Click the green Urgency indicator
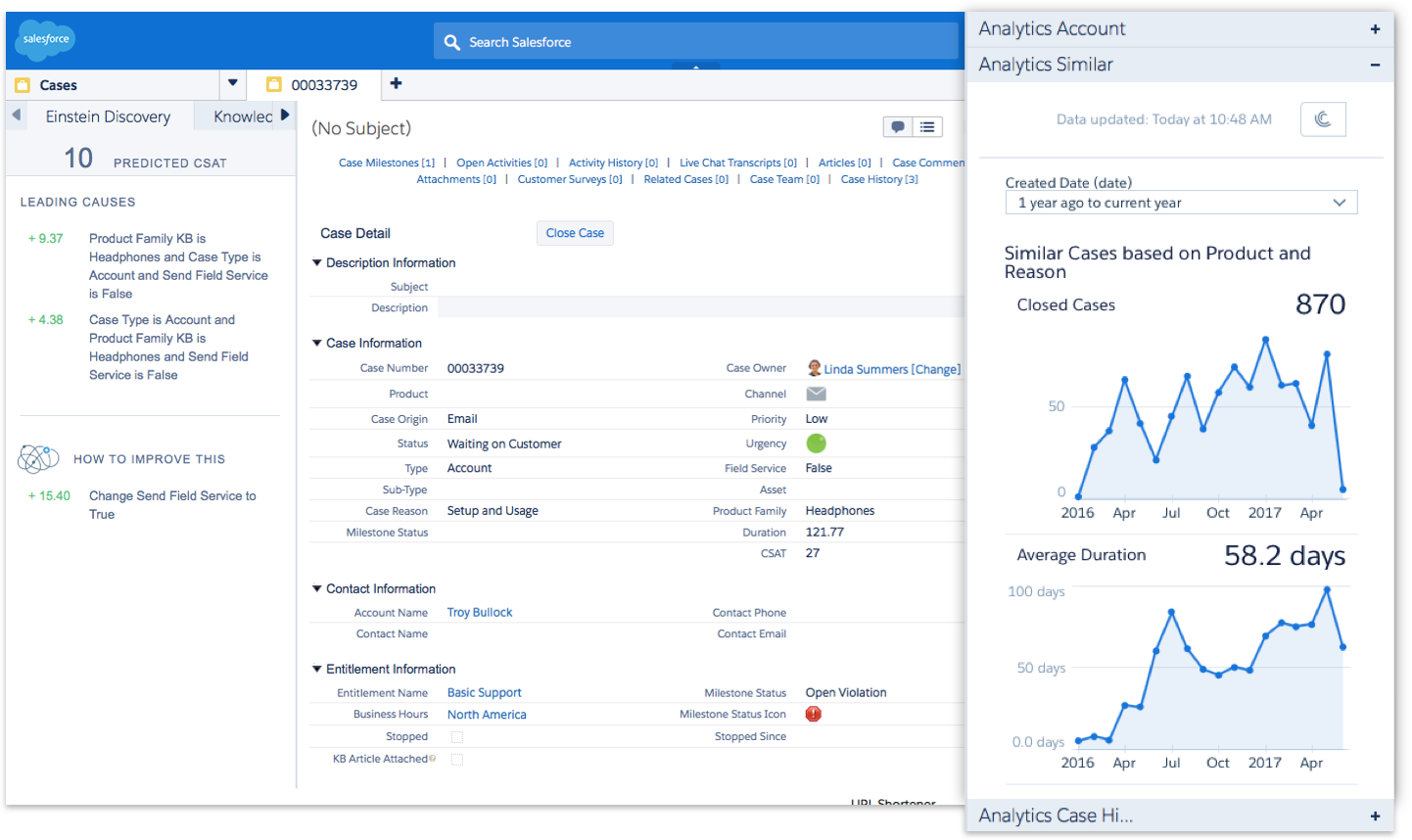 tap(816, 443)
